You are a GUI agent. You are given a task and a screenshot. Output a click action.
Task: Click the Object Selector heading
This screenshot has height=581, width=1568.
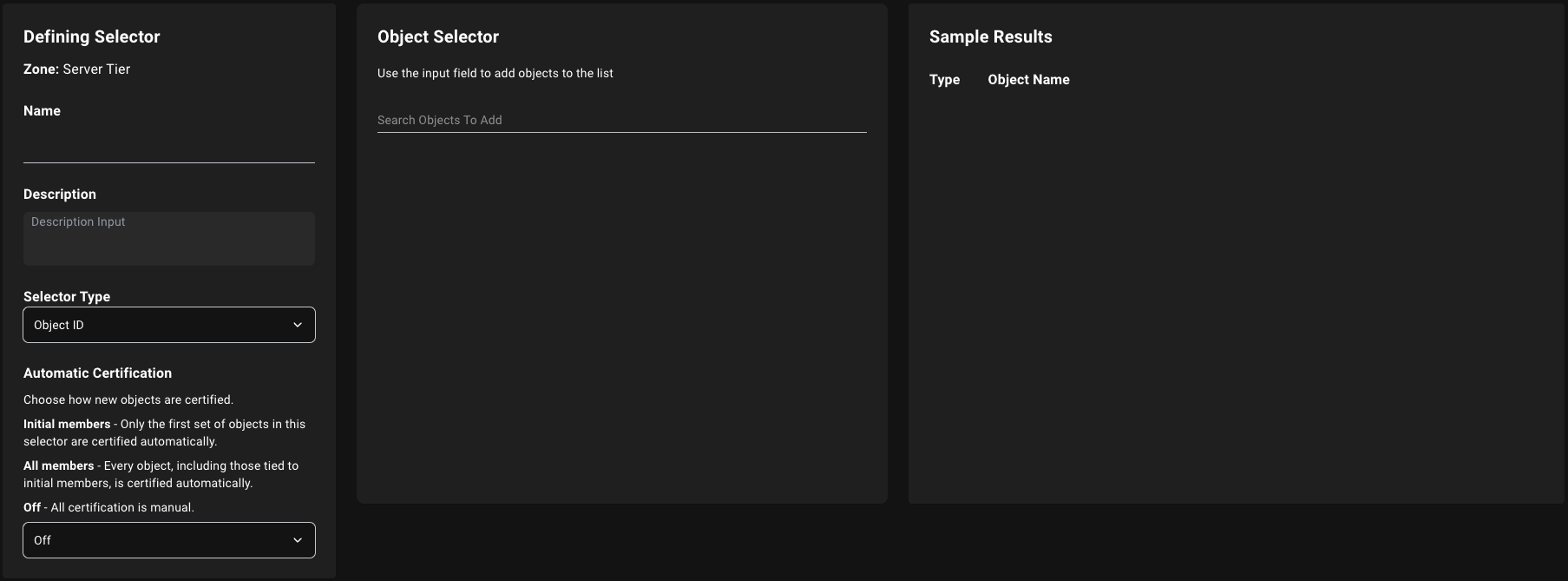tap(438, 36)
